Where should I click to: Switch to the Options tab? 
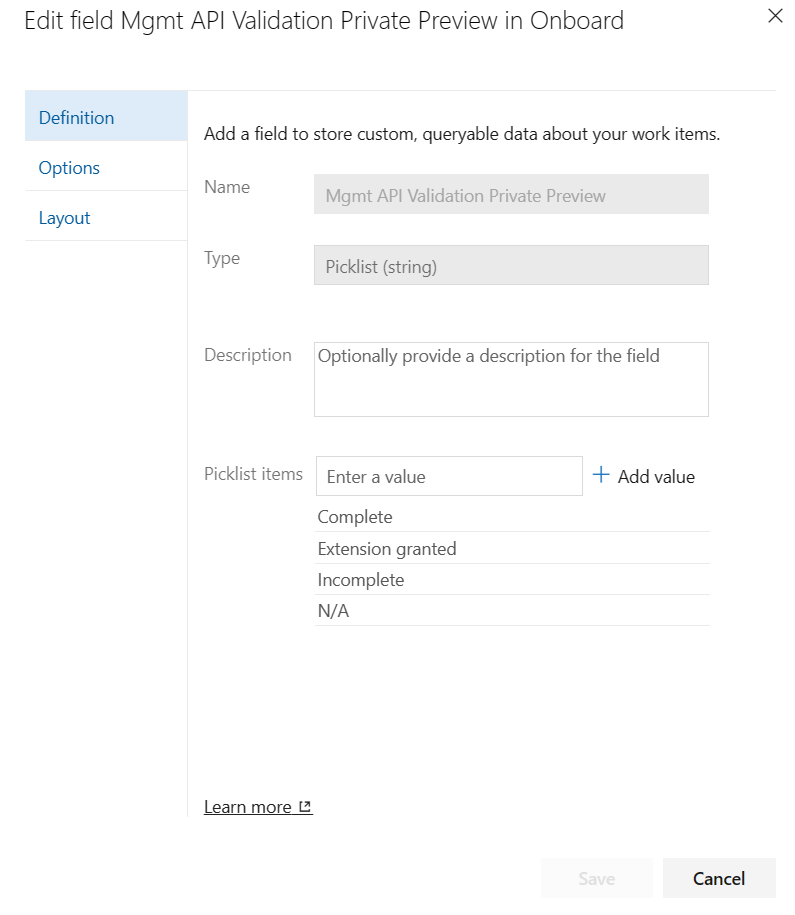pyautogui.click(x=69, y=167)
